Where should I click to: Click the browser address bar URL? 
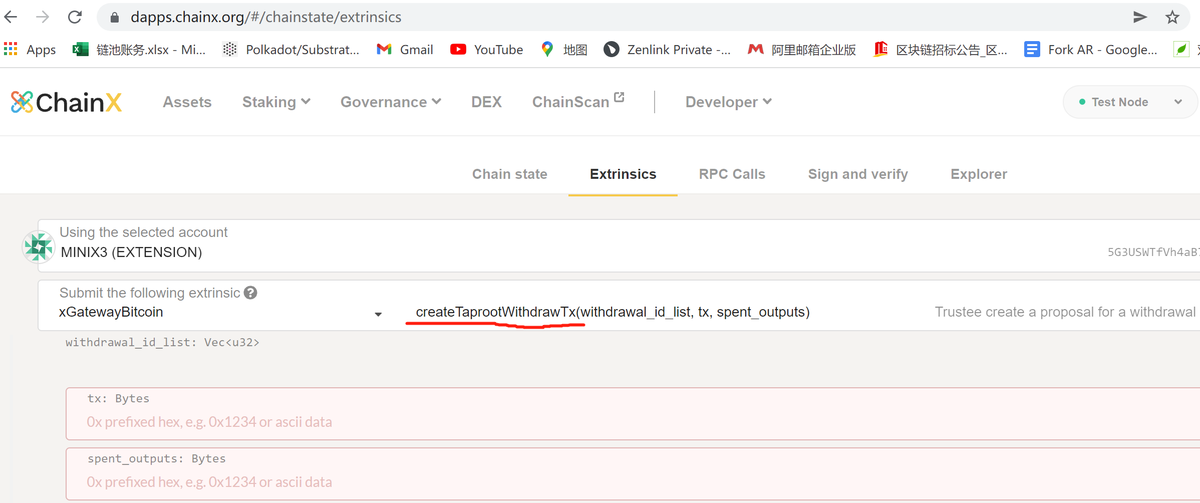click(x=268, y=17)
